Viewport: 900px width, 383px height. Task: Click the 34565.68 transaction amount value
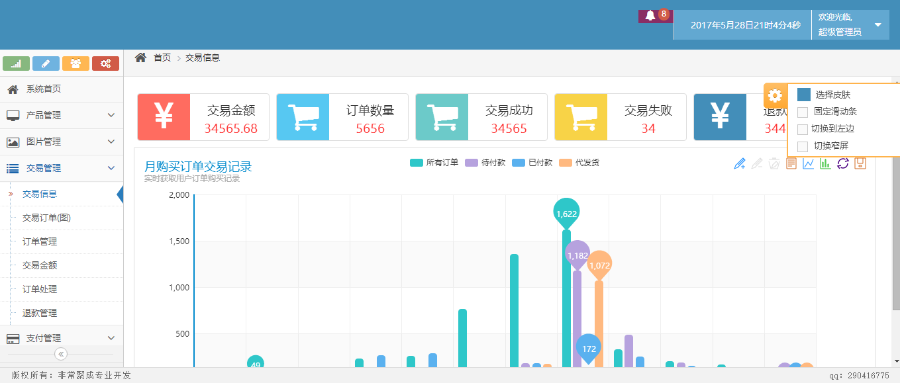231,129
